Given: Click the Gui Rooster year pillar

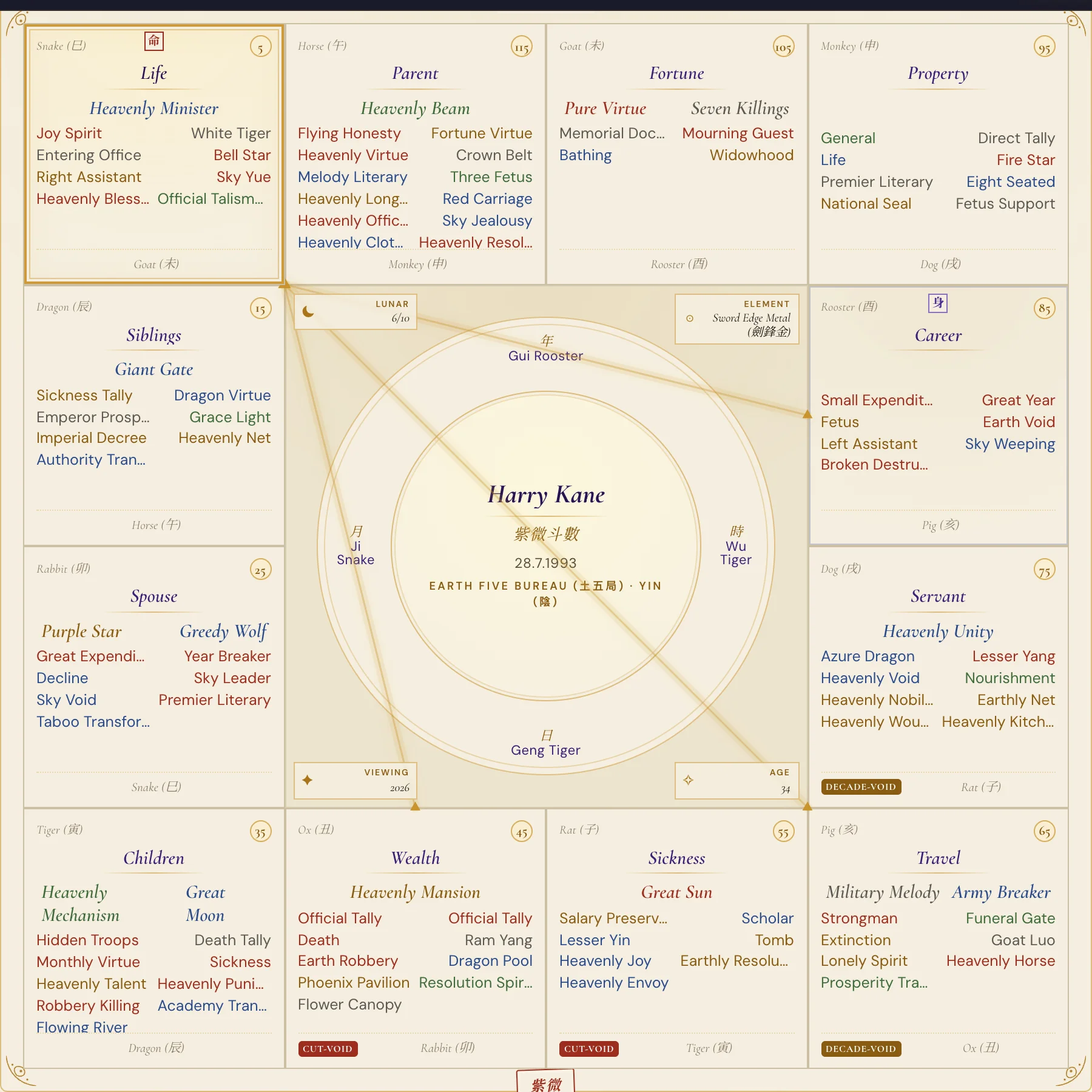Looking at the screenshot, I should click(546, 349).
